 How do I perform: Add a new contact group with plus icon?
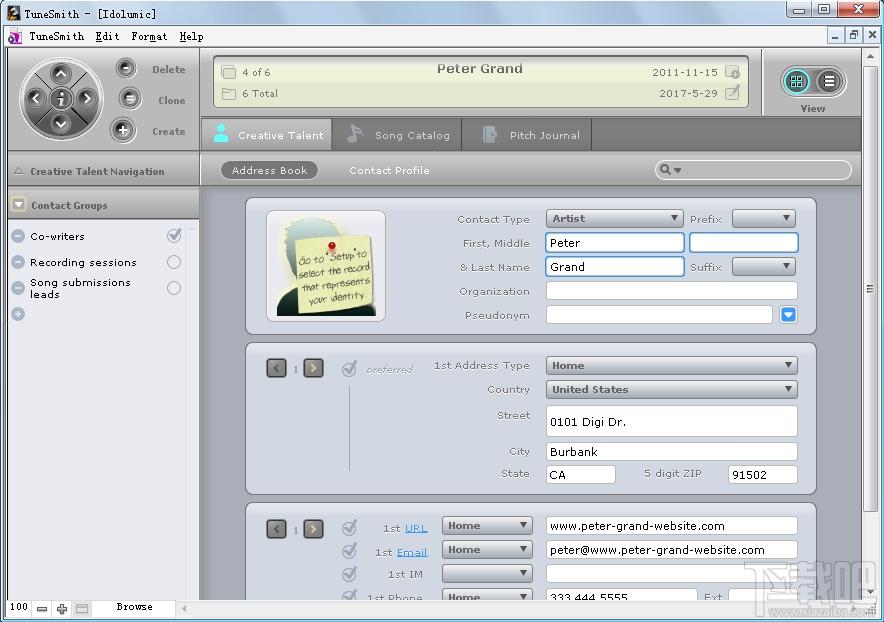click(18, 314)
